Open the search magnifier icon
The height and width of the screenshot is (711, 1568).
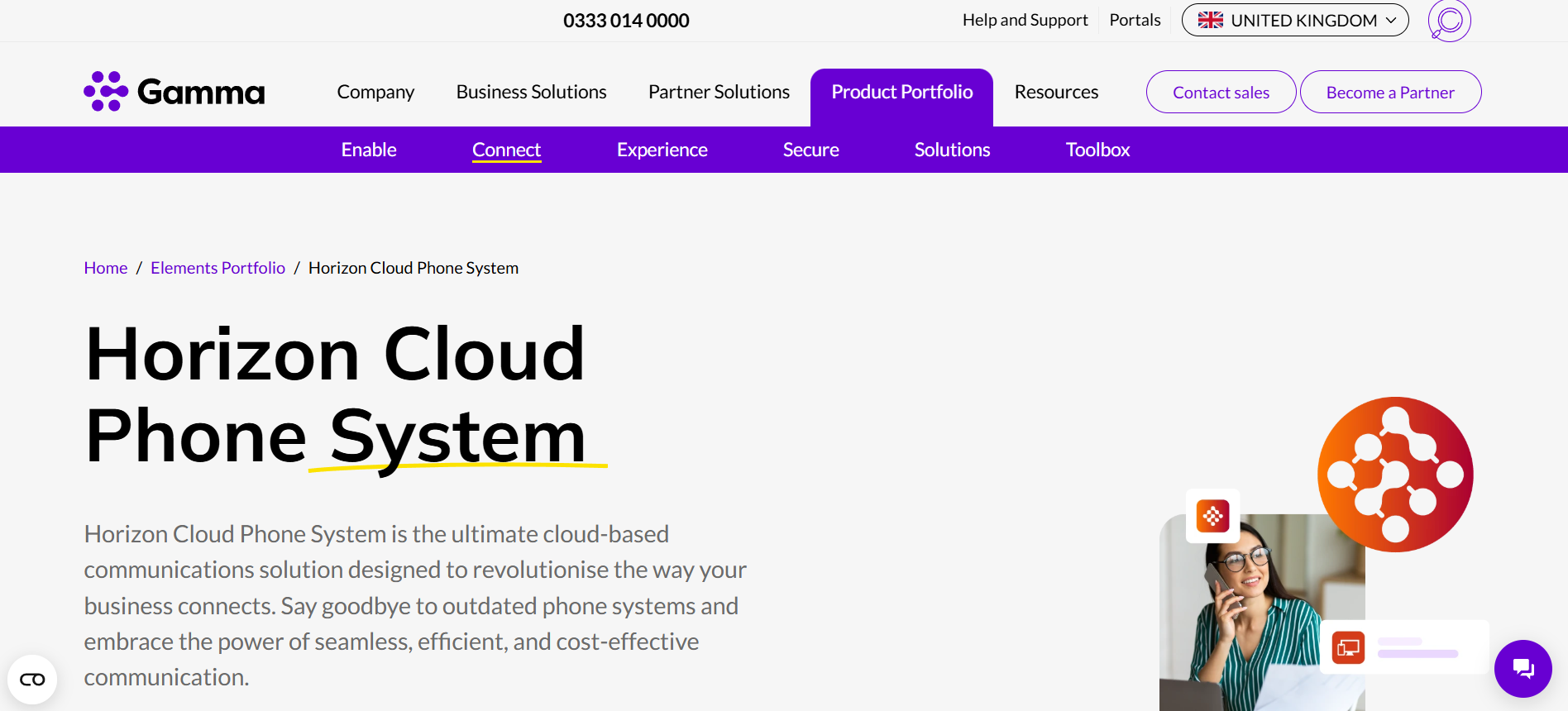[1449, 21]
